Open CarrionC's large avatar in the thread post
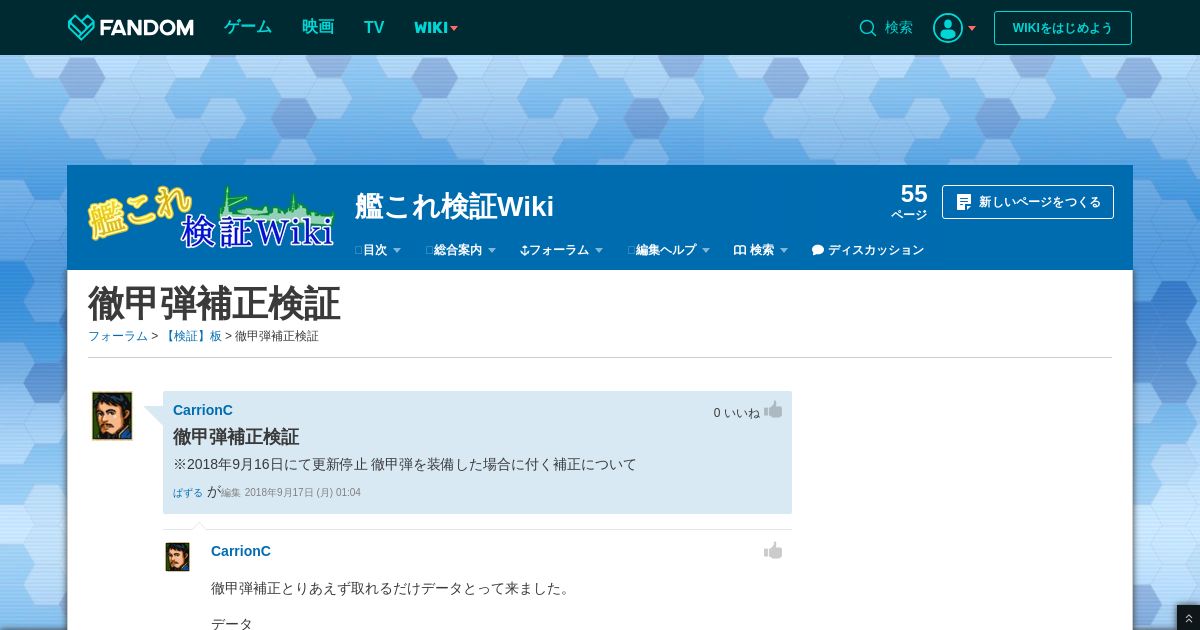The width and height of the screenshot is (1200, 630). pyautogui.click(x=112, y=416)
